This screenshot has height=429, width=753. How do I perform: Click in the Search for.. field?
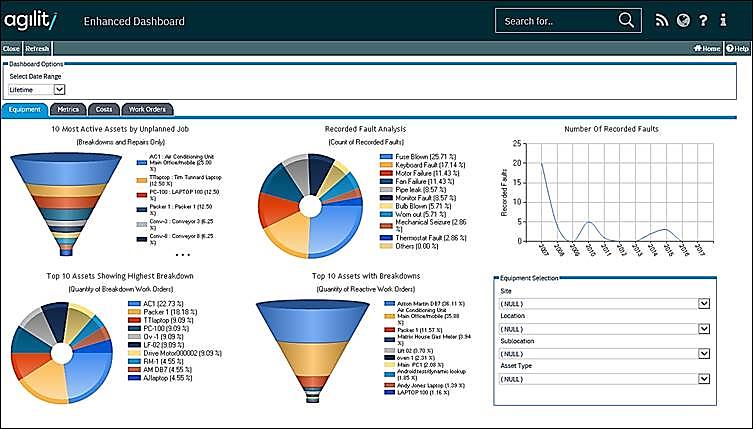(x=555, y=20)
